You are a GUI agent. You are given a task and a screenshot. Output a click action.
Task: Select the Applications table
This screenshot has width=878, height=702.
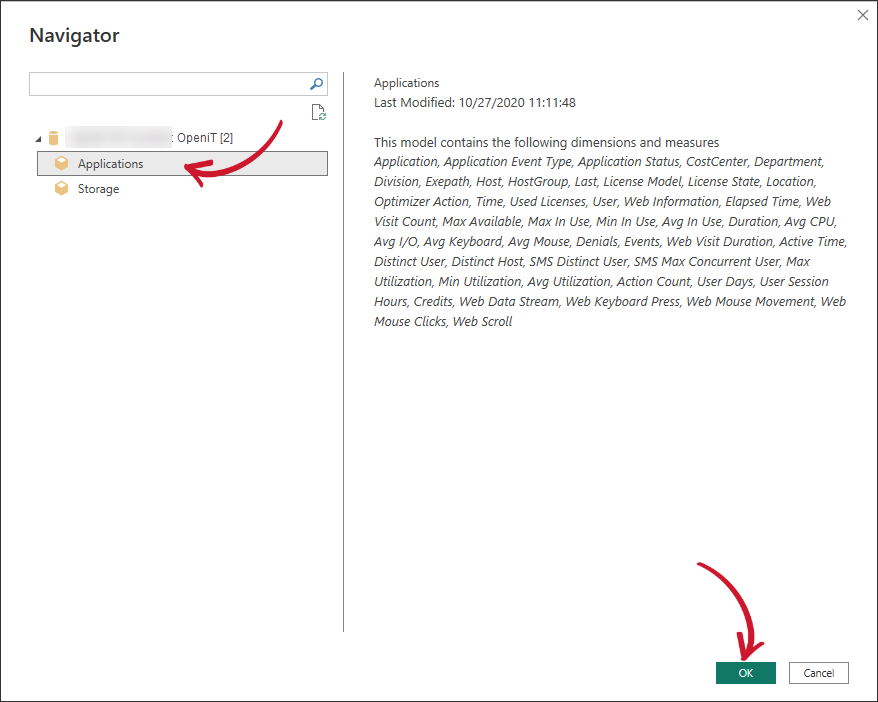(x=111, y=163)
